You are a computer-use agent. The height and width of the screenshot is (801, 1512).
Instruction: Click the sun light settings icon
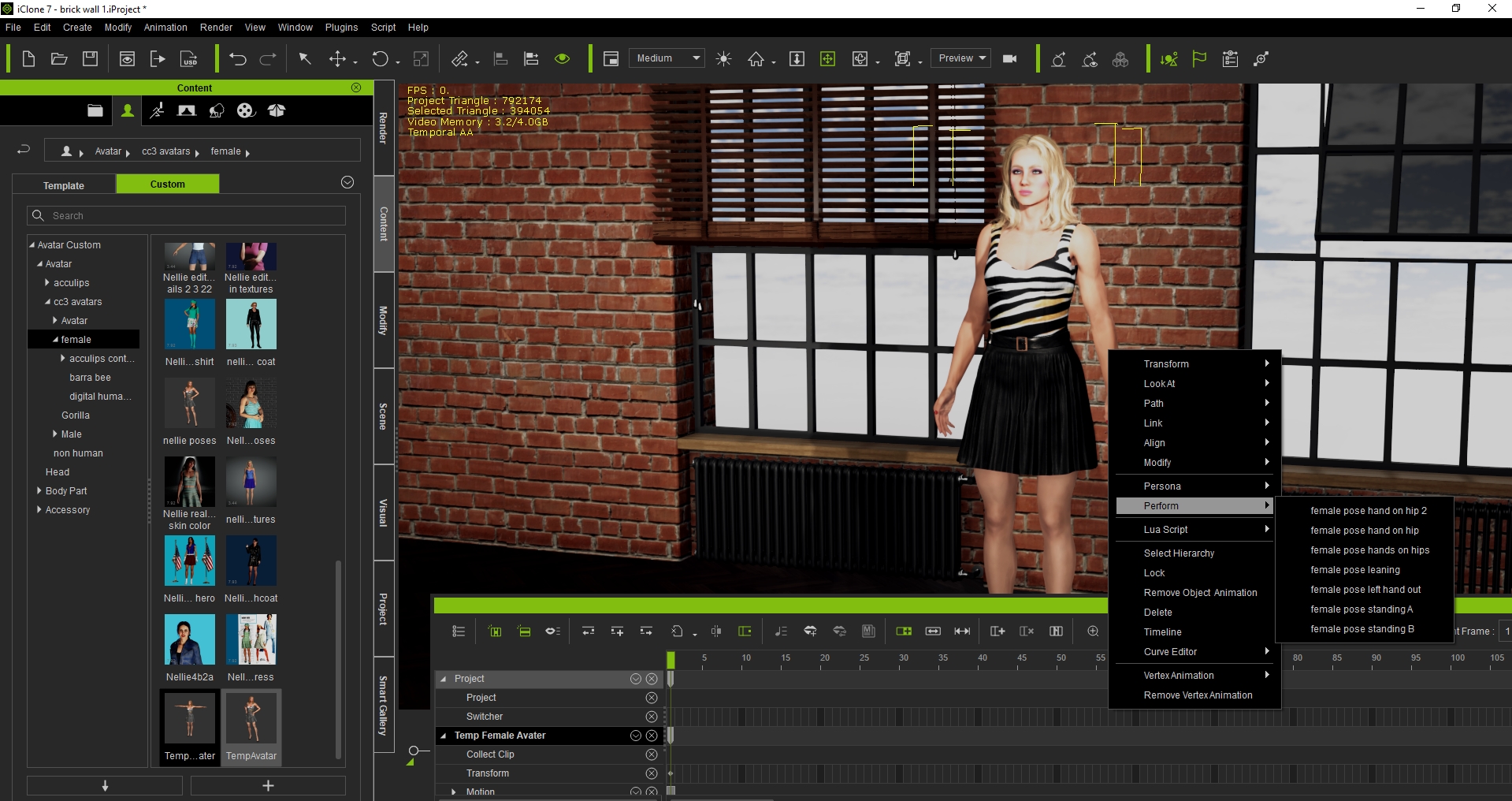pos(723,59)
